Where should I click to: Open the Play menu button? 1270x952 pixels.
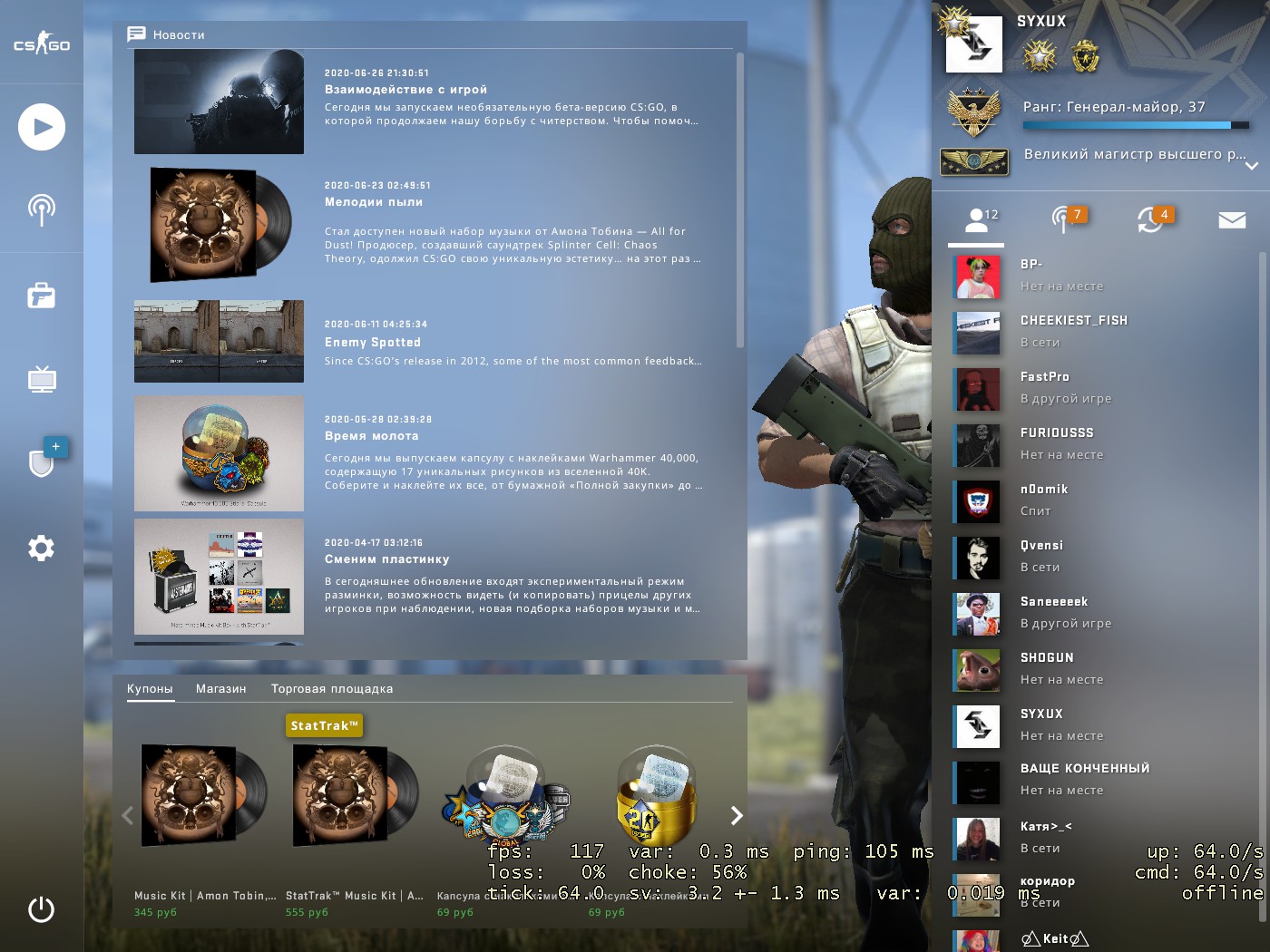click(42, 127)
